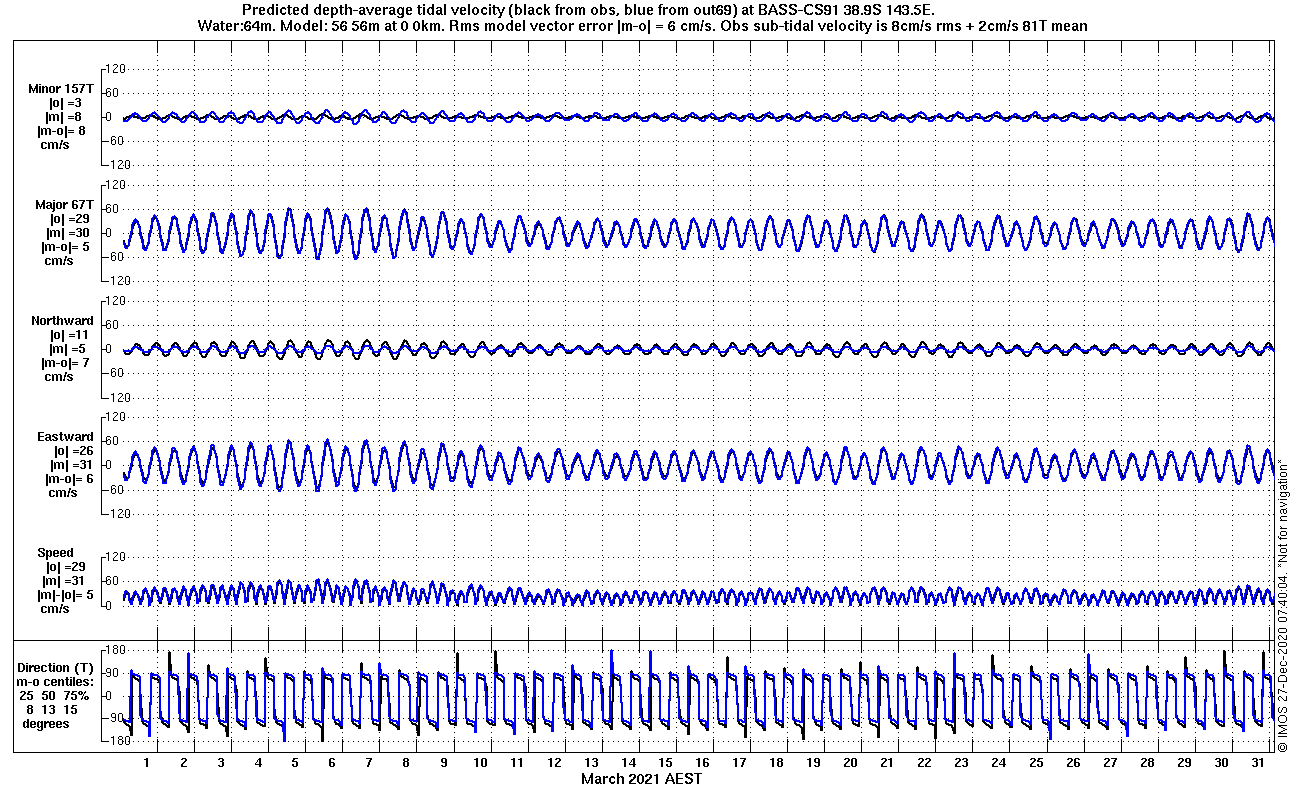
Task: Click the '-60' tick in the Eastward panel
Action: 115,489
